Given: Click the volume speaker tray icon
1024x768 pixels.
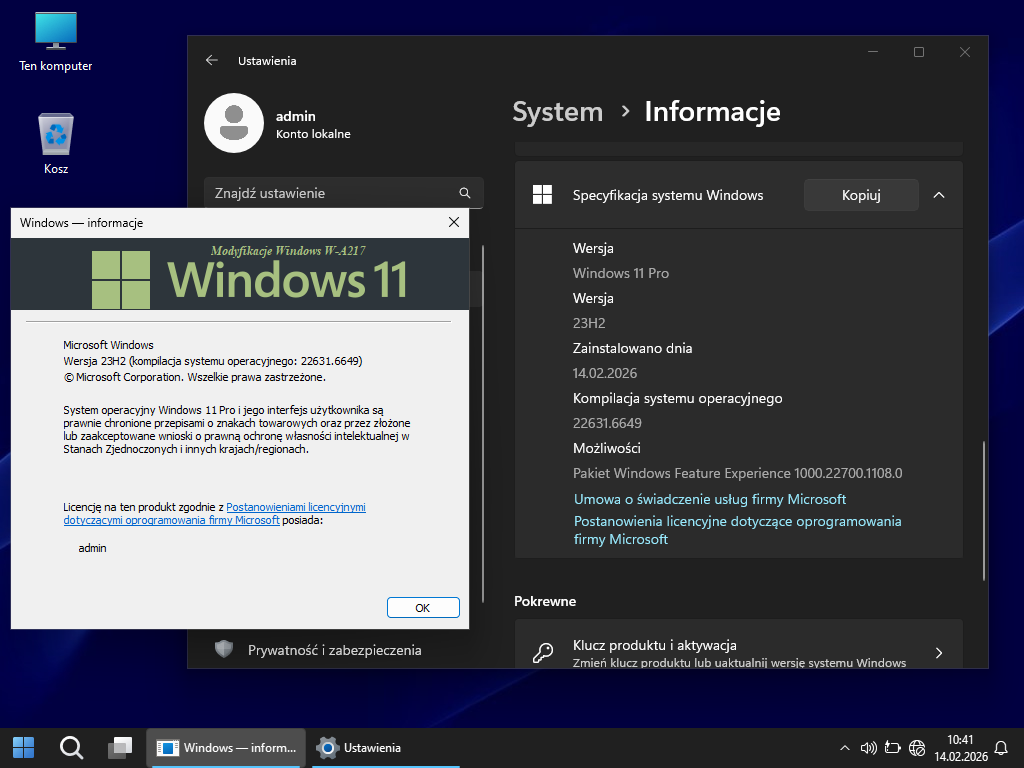Looking at the screenshot, I should 868,747.
